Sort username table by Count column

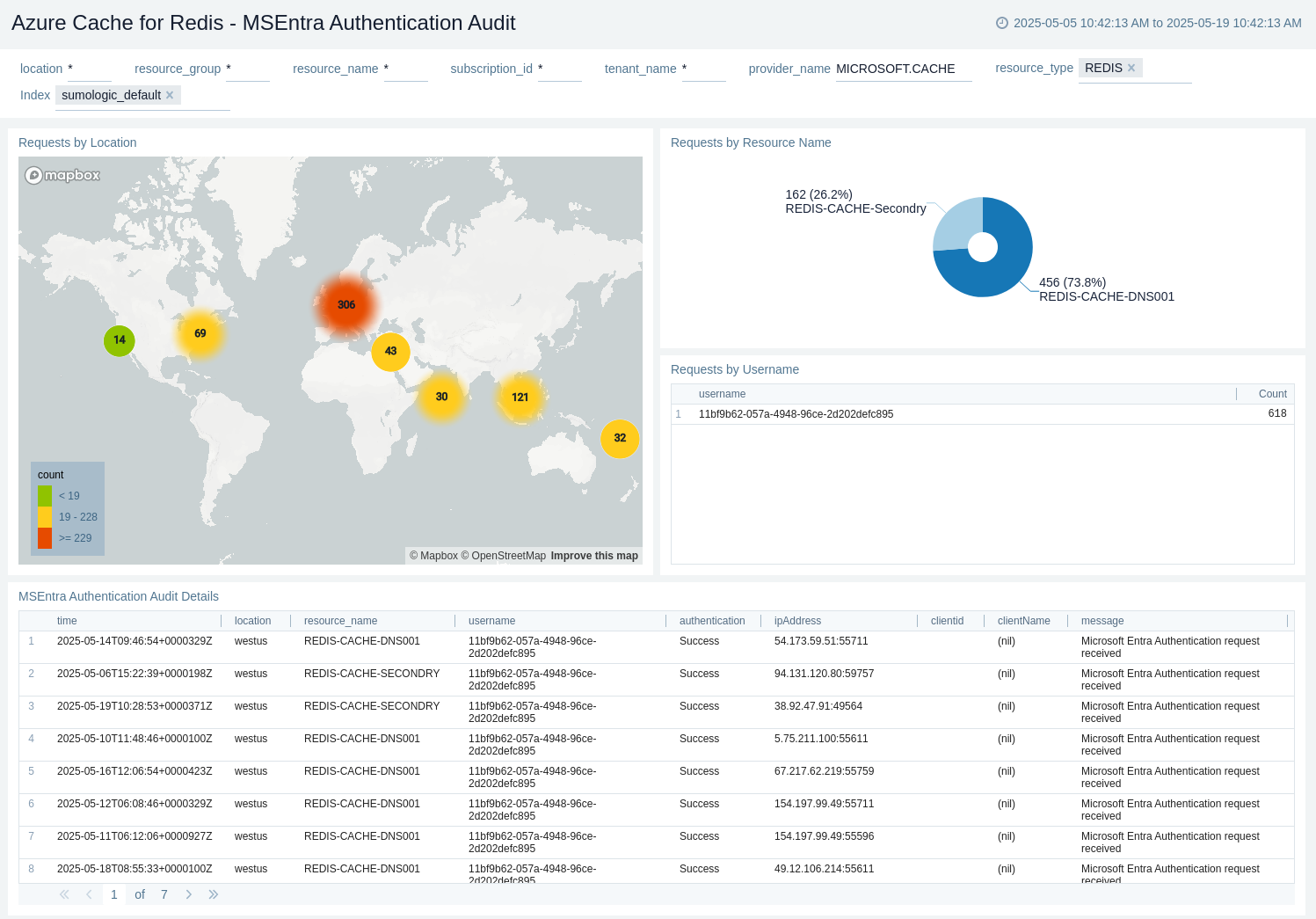tap(1272, 394)
